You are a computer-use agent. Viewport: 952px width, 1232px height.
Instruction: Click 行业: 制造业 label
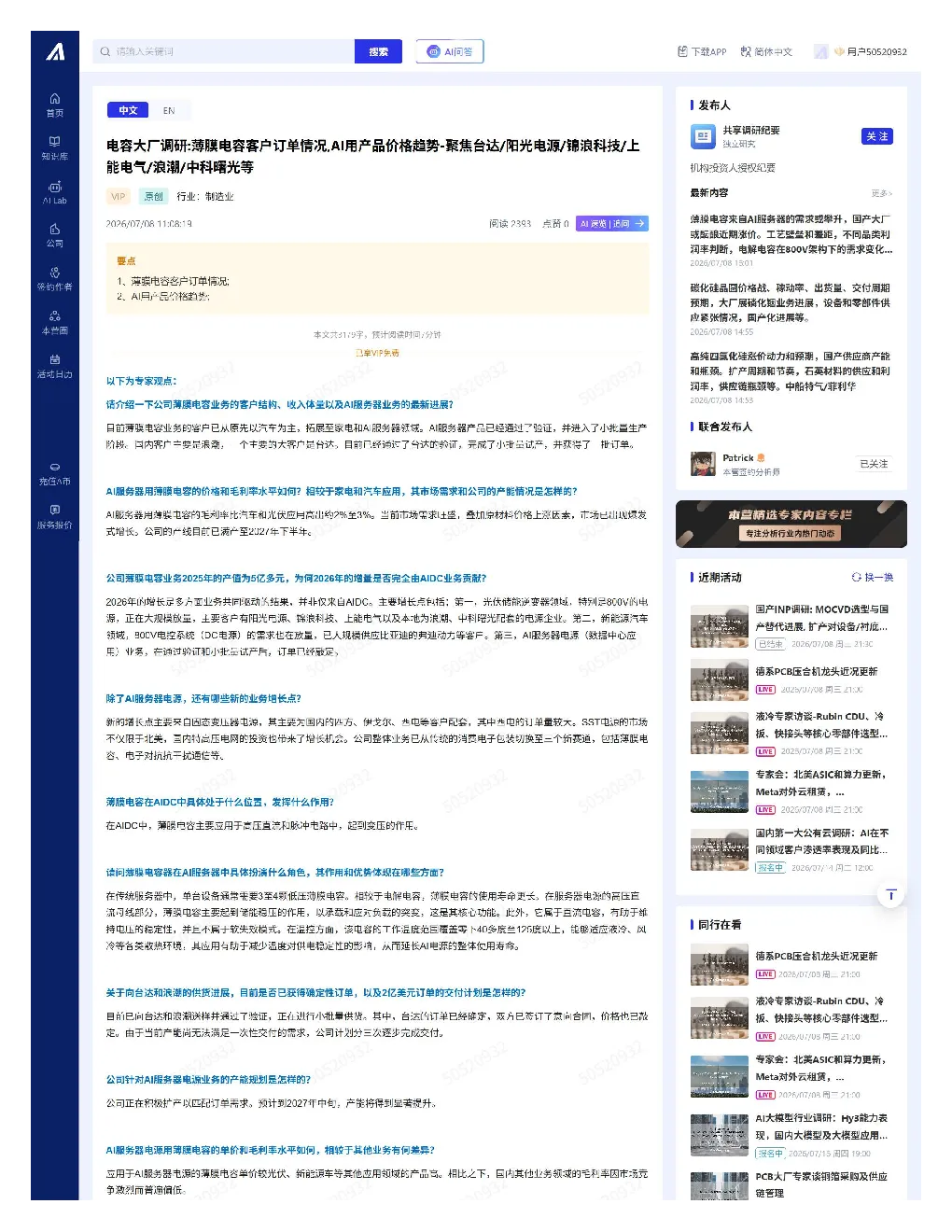pos(205,196)
